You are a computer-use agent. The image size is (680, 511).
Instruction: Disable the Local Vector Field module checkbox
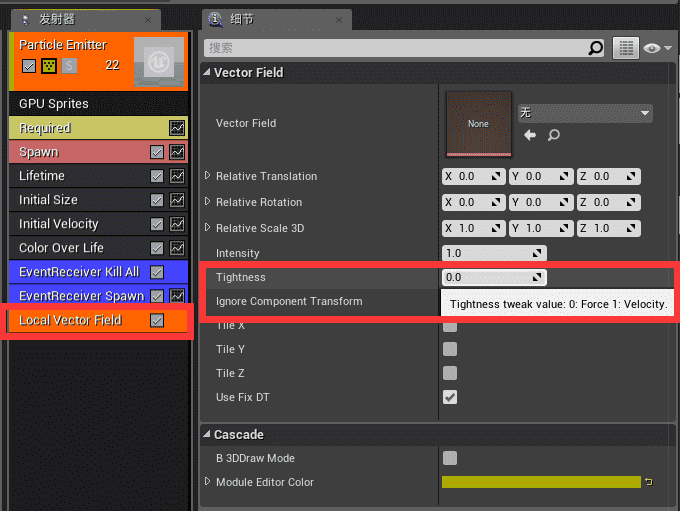point(157,320)
